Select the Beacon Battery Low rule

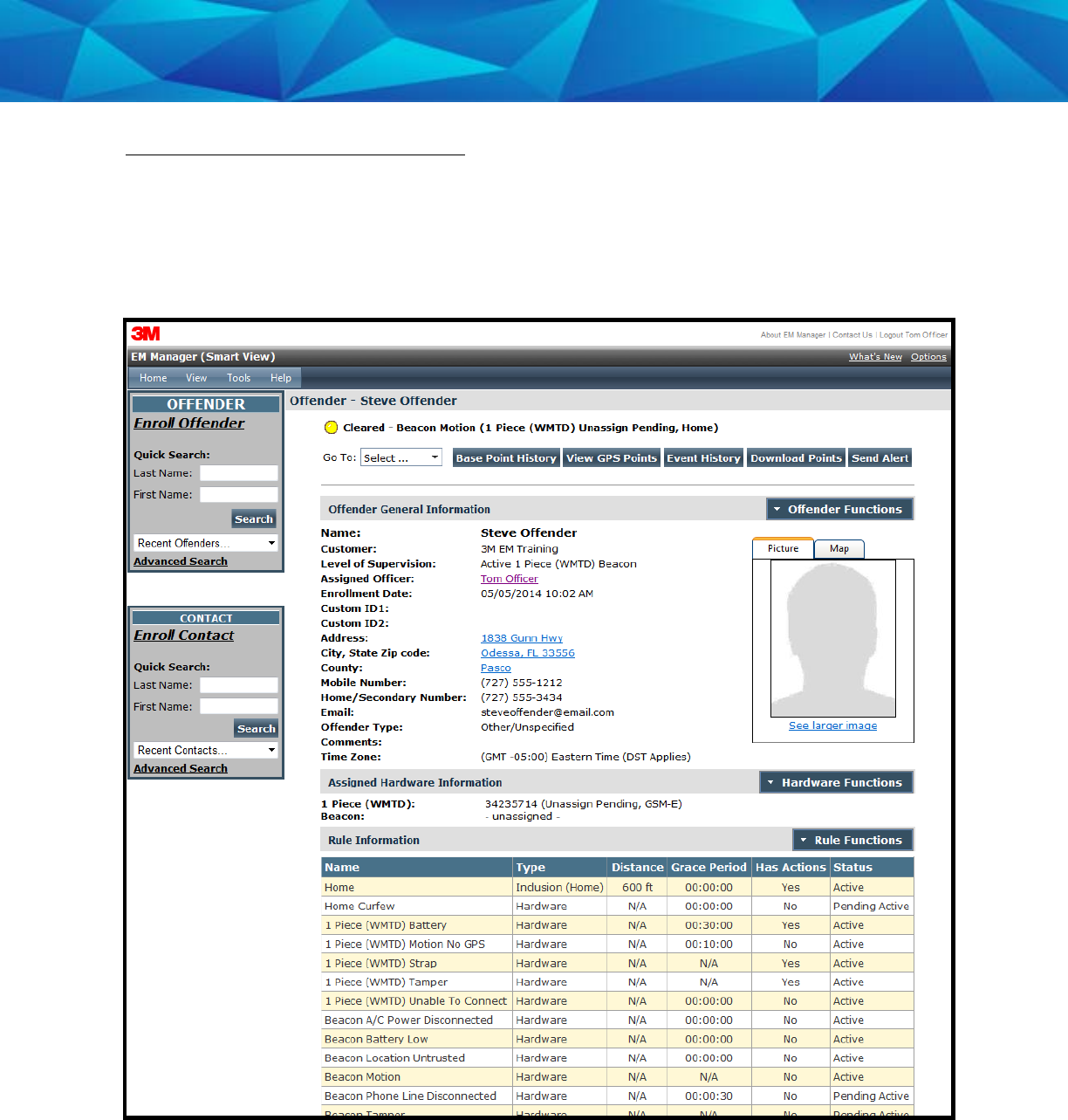(376, 1039)
